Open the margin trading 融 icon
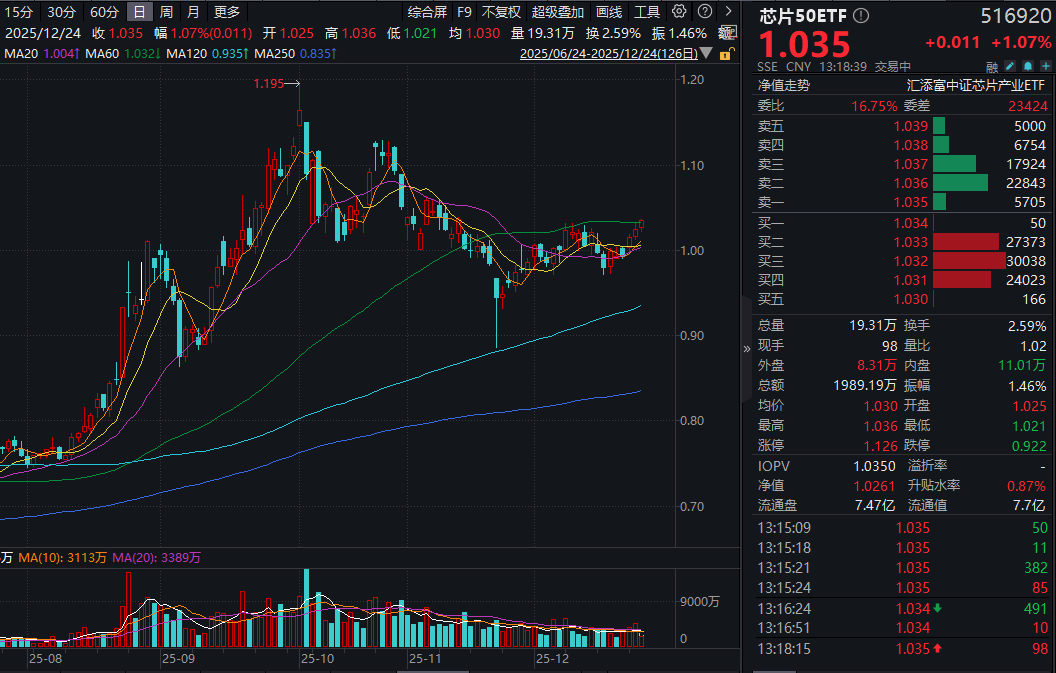The image size is (1056, 673). [x=993, y=65]
